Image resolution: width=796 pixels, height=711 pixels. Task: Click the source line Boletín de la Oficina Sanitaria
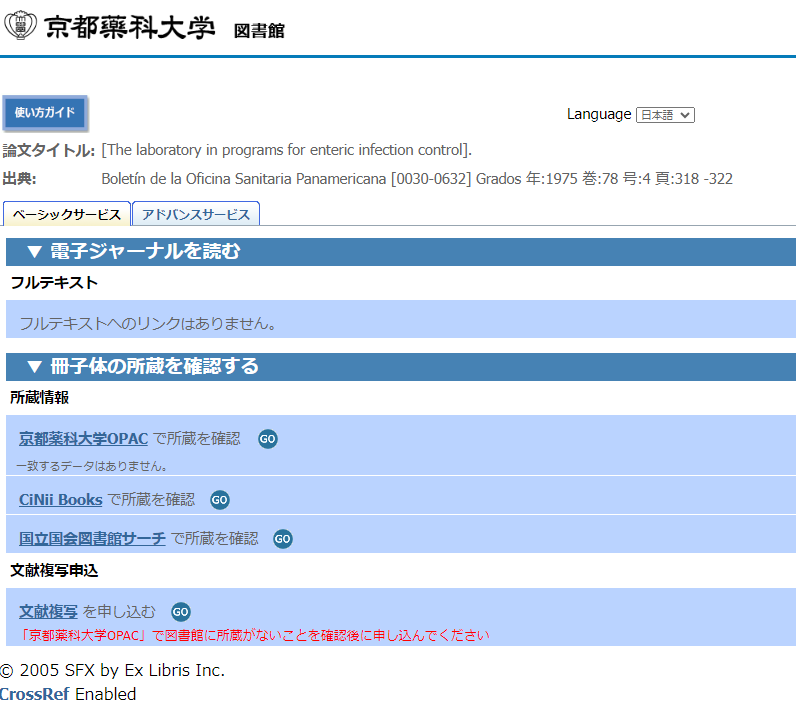point(417,179)
